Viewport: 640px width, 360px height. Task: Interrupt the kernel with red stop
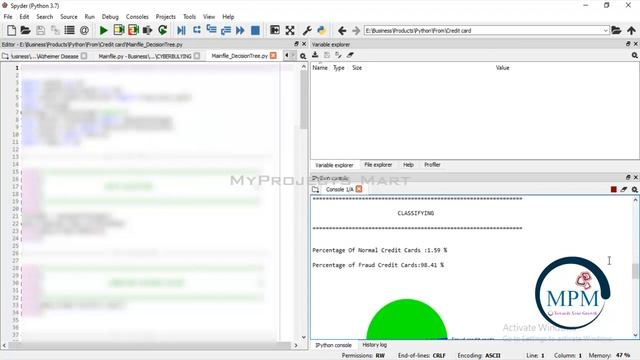[613, 189]
